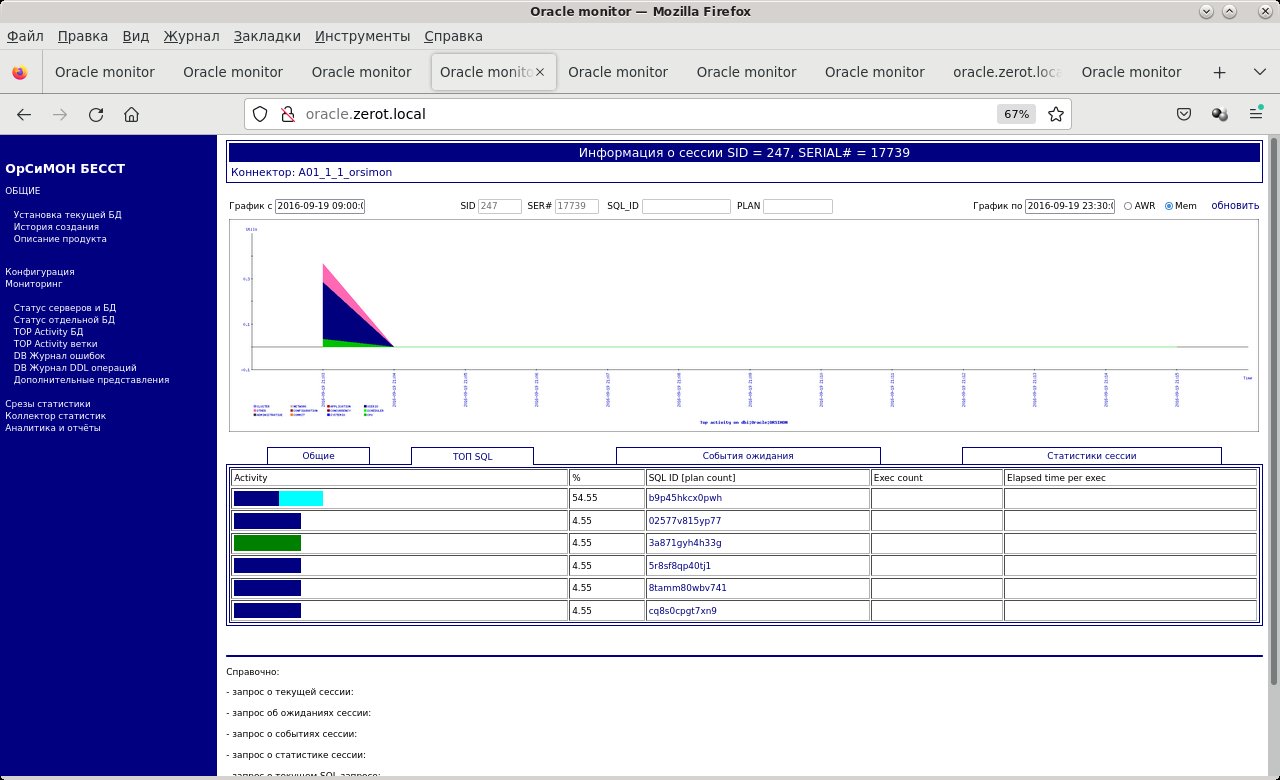This screenshot has width=1280, height=780.
Task: Expand the list all tabs chevron
Action: coord(1259,72)
